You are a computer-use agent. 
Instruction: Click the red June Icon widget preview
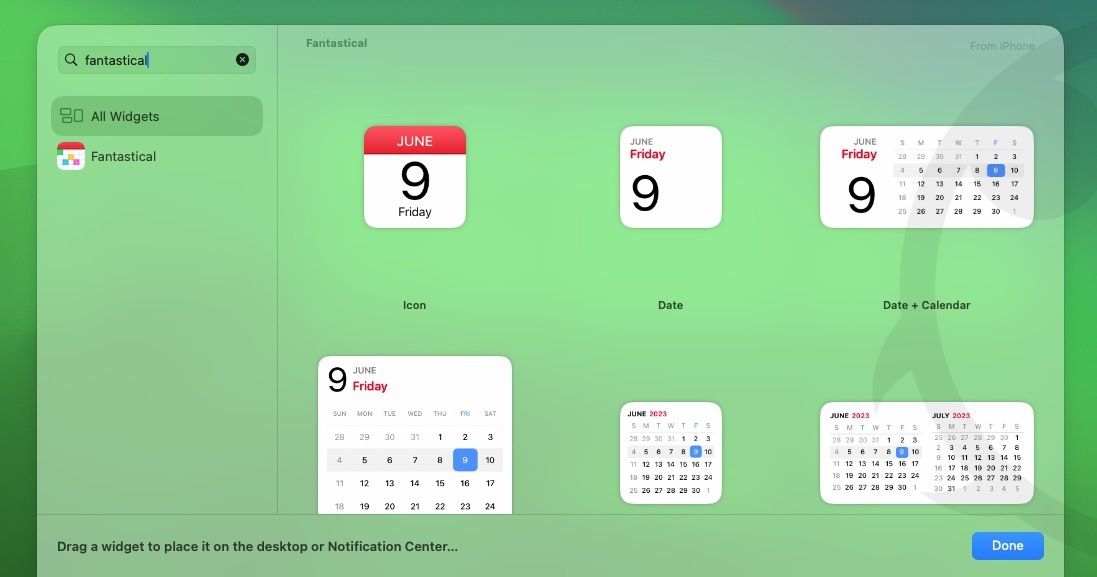pyautogui.click(x=414, y=176)
